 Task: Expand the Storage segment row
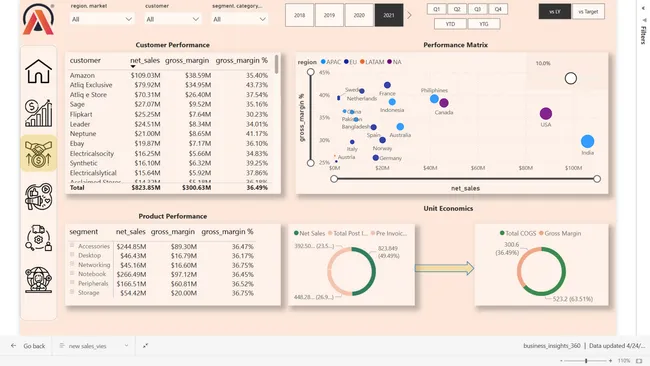72,292
